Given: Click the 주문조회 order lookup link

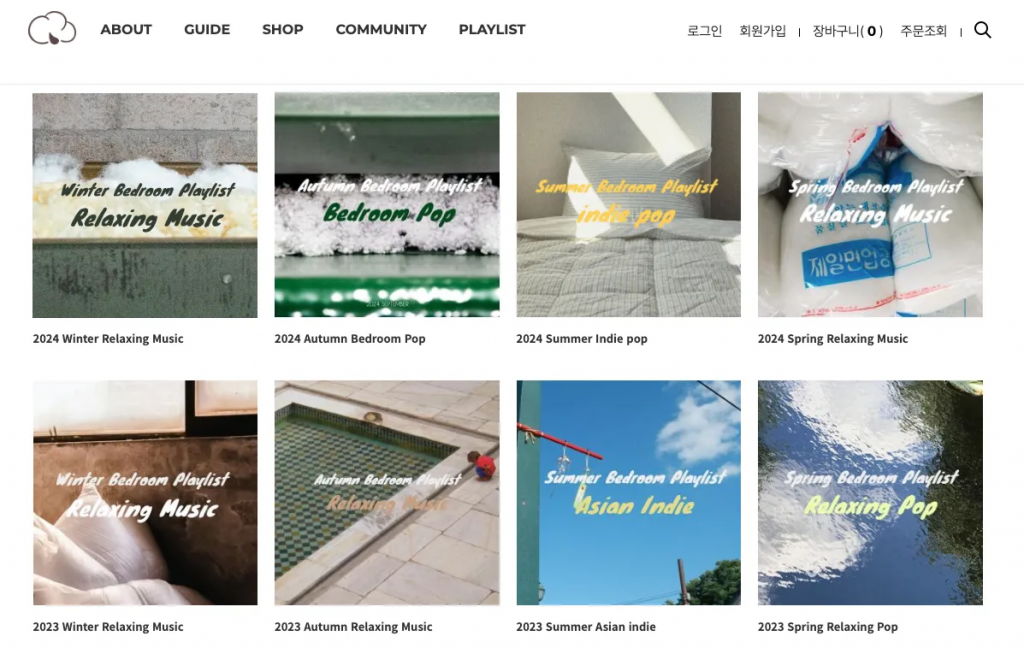Looking at the screenshot, I should tap(923, 31).
